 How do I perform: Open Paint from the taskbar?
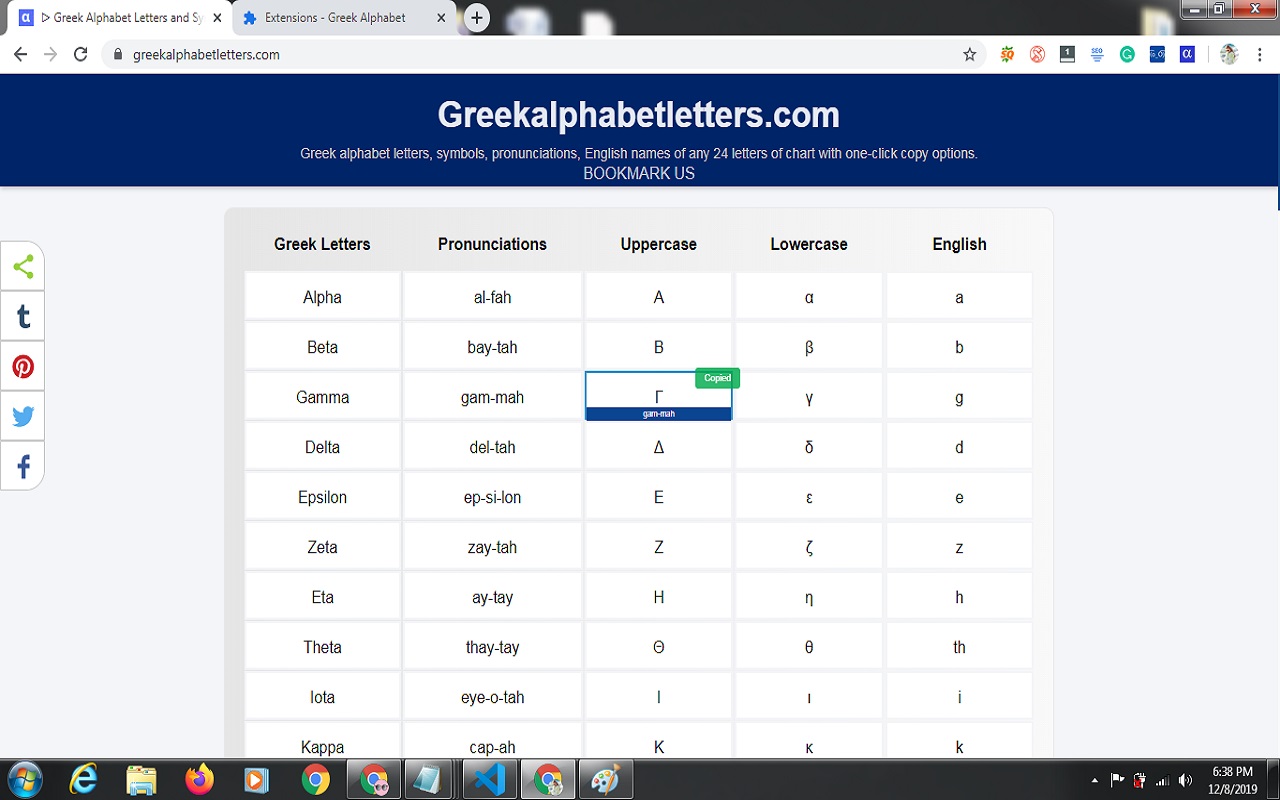tap(606, 780)
